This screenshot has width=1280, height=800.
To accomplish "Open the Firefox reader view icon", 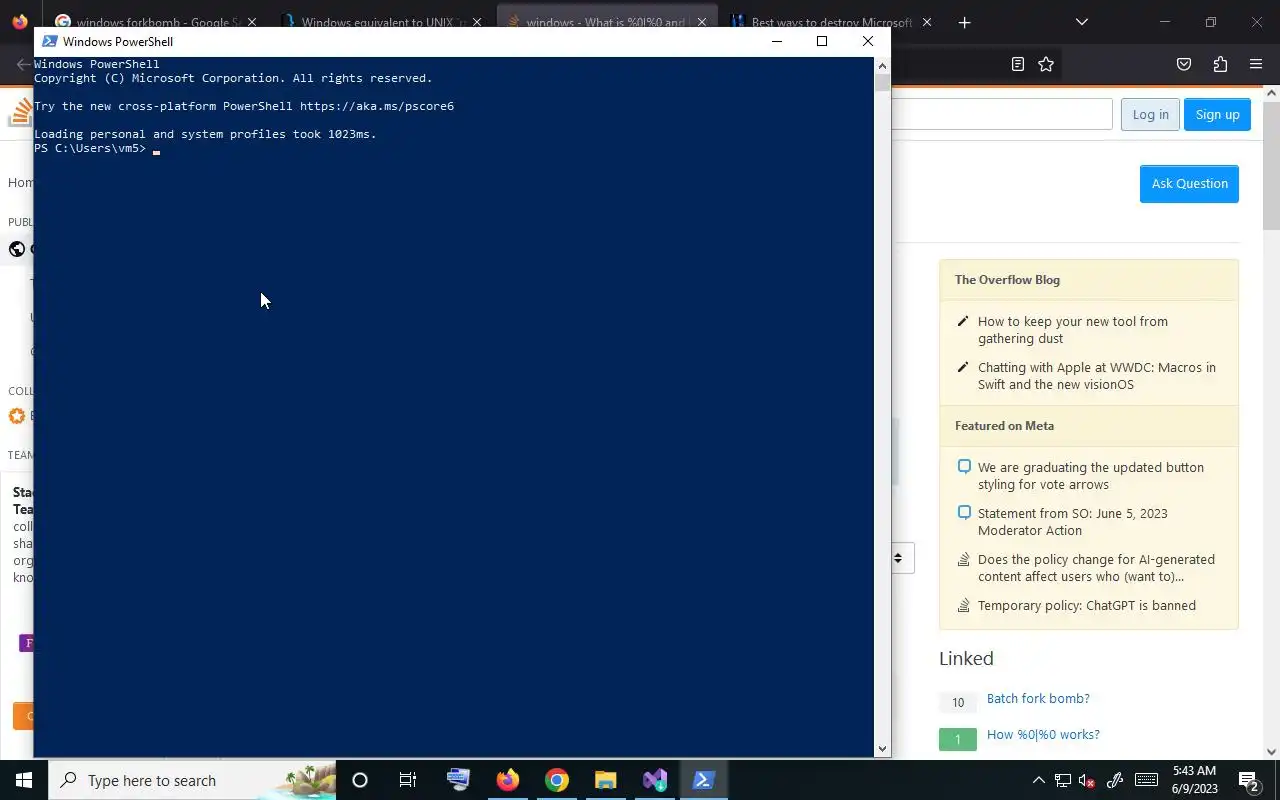I will [x=1018, y=64].
